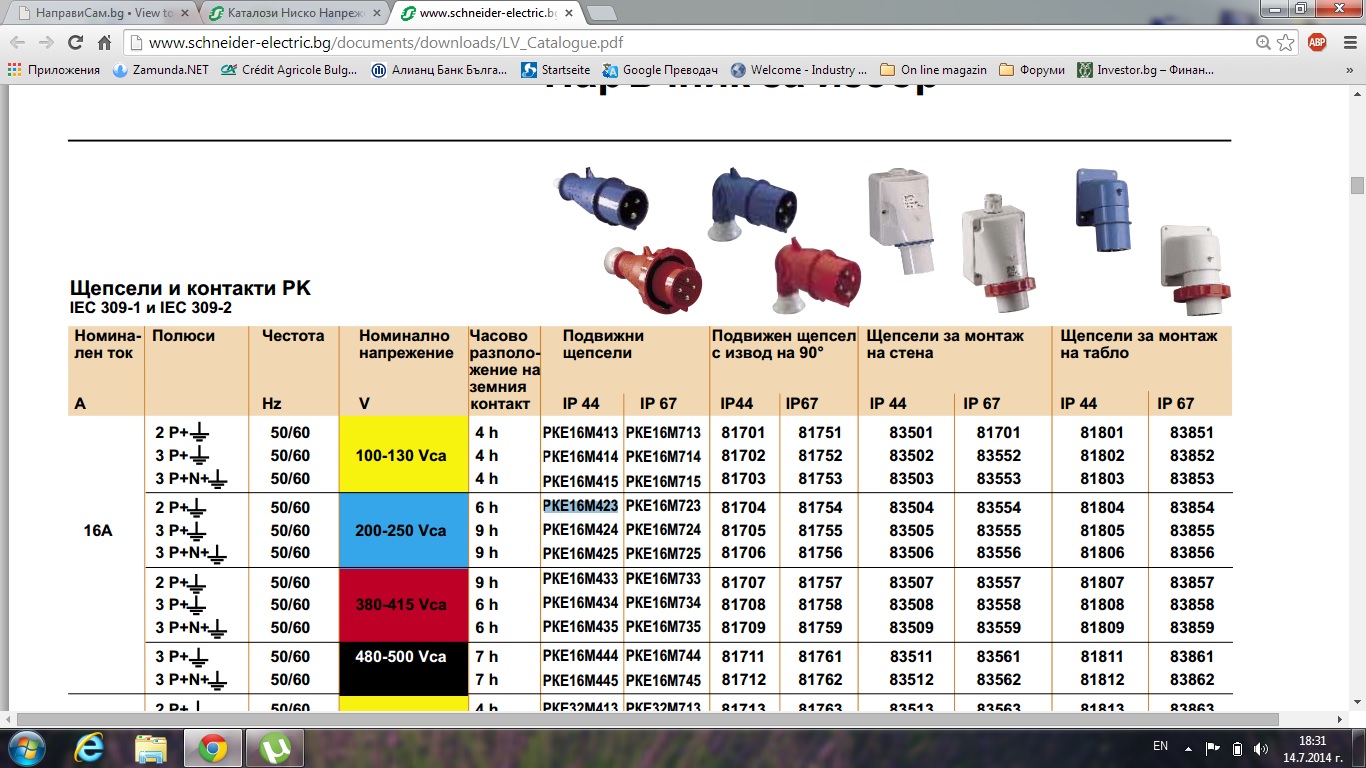The width and height of the screenshot is (1366, 768).
Task: Switch to the НаправиСам.bg tab
Action: [x=98, y=13]
